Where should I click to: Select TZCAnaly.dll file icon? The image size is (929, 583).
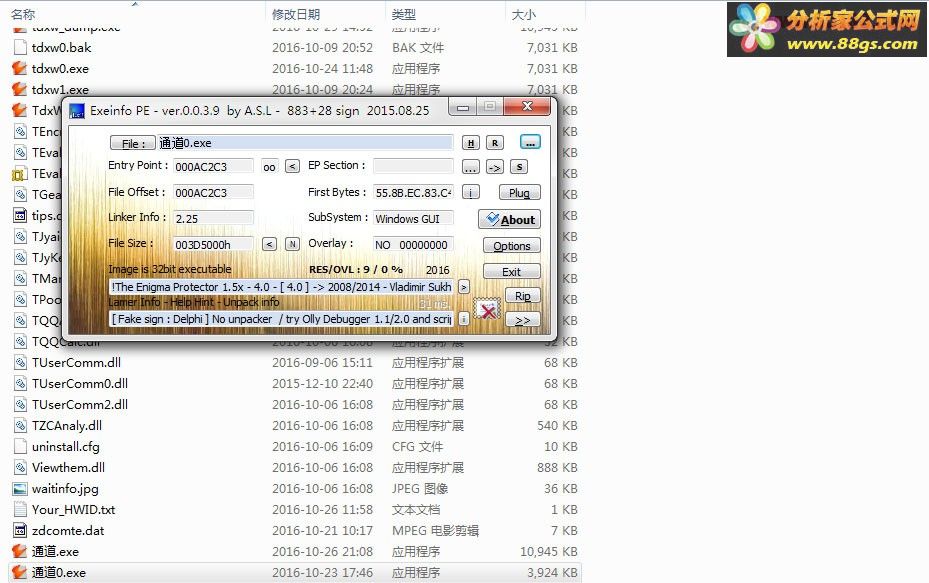(20, 425)
